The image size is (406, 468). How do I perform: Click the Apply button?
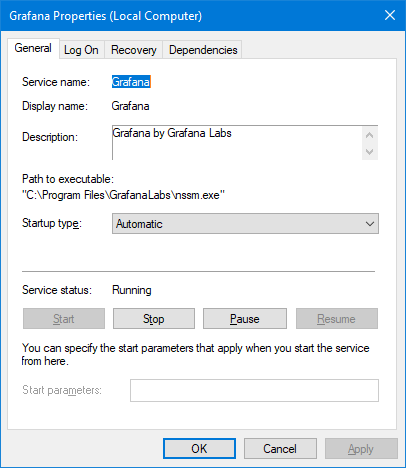click(x=361, y=448)
